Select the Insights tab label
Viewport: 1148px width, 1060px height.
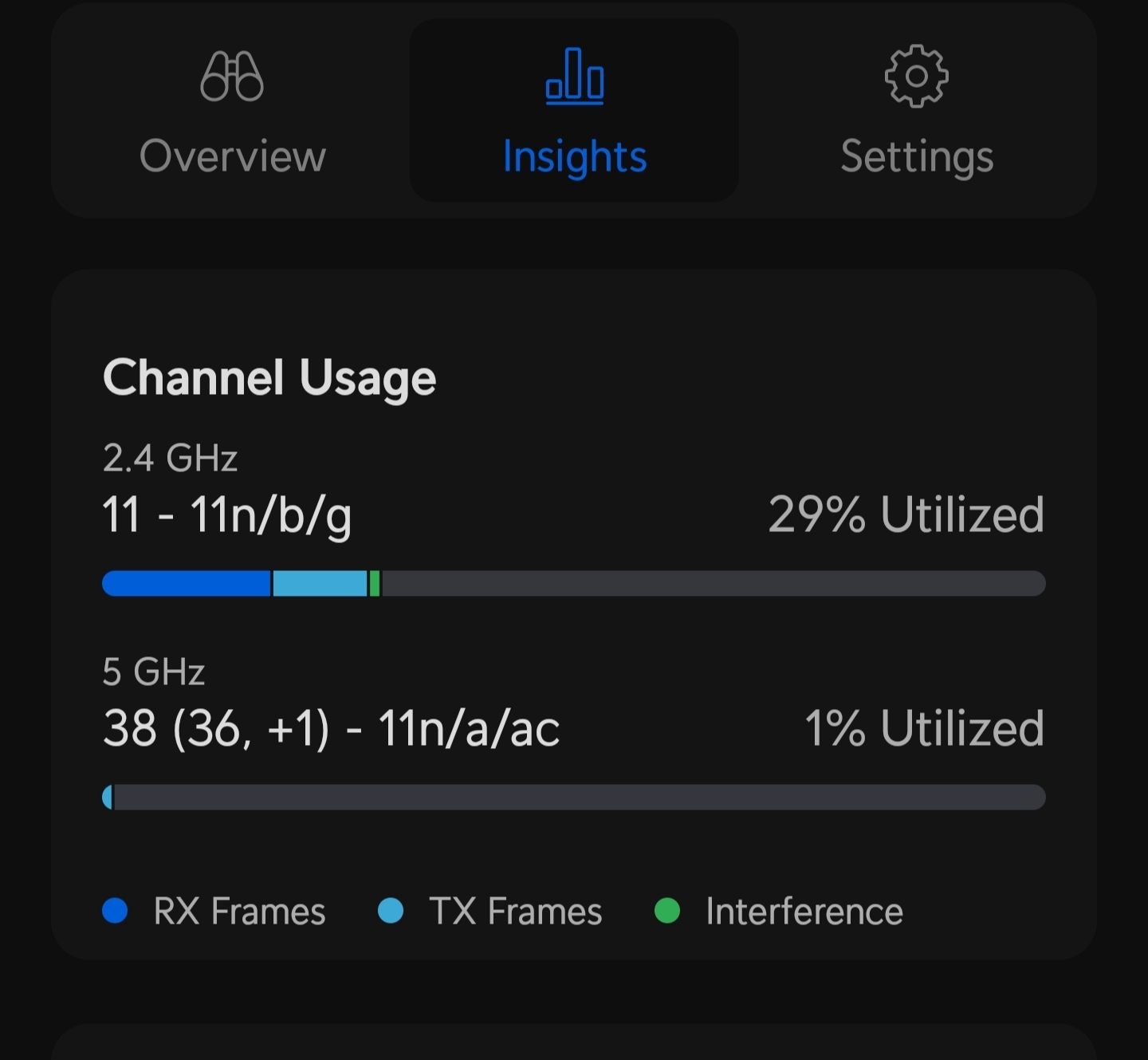tap(574, 156)
